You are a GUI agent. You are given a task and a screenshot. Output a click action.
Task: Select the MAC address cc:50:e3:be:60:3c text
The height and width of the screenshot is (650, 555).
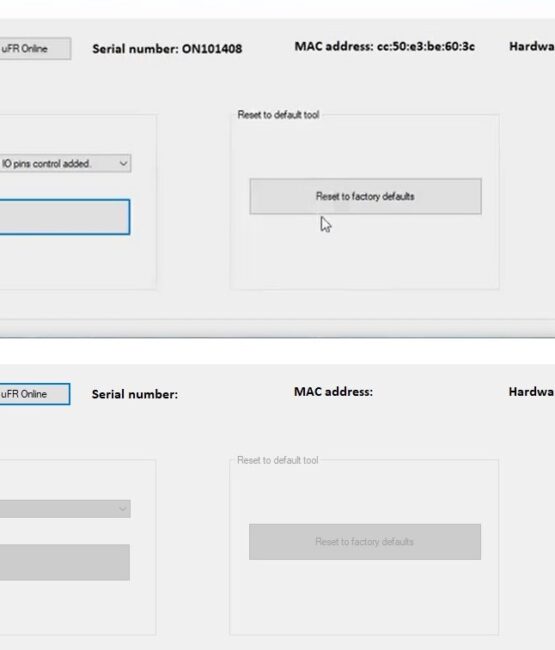click(x=385, y=46)
